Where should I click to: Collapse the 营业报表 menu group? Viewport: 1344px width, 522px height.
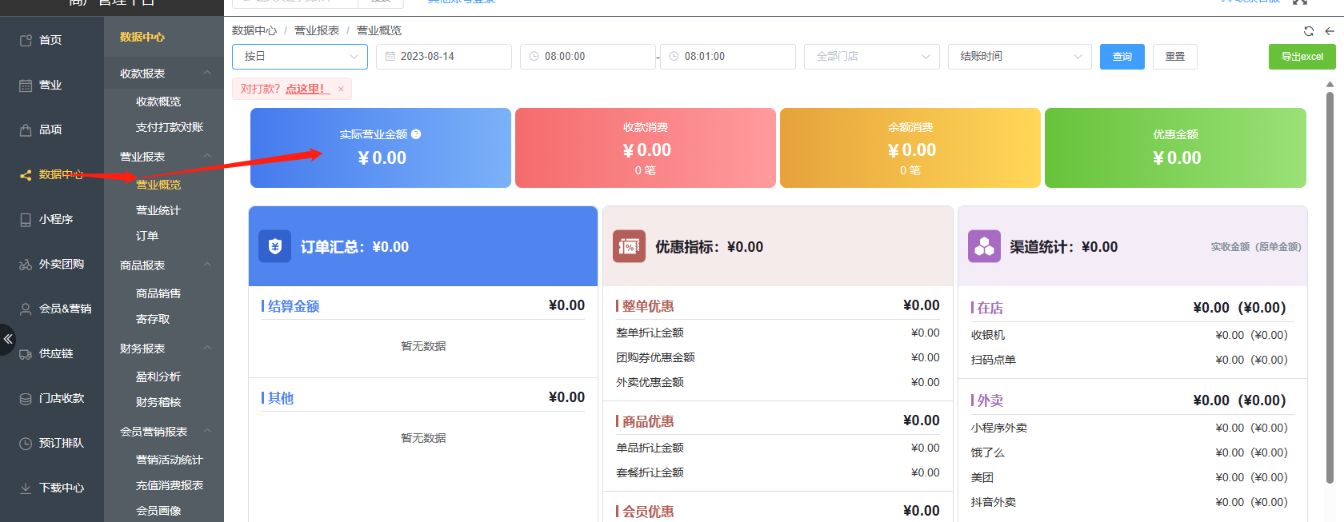coord(164,157)
